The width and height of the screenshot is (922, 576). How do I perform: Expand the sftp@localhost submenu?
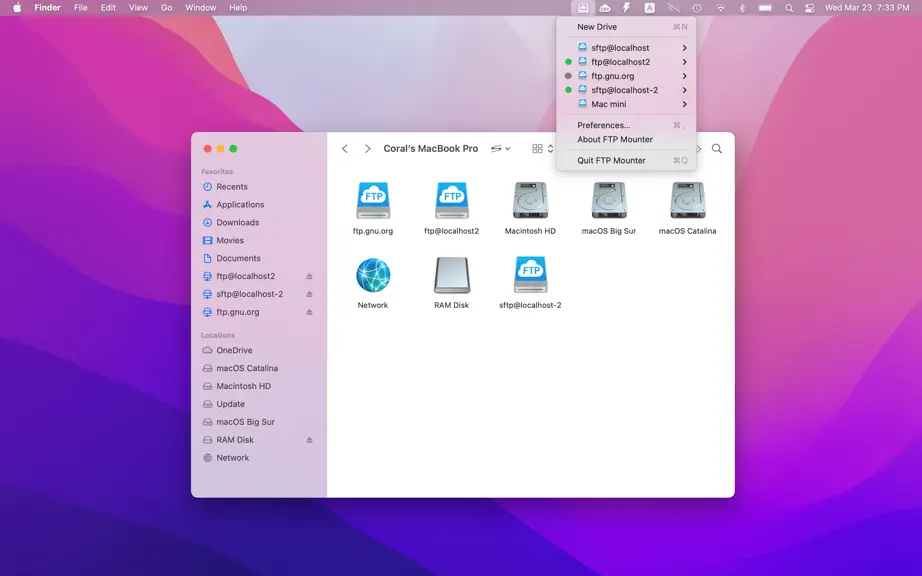(x=684, y=48)
